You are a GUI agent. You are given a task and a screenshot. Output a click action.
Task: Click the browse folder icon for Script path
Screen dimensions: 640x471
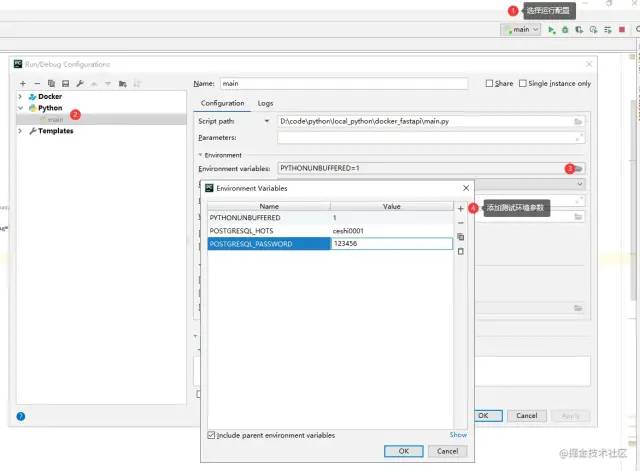coord(578,122)
